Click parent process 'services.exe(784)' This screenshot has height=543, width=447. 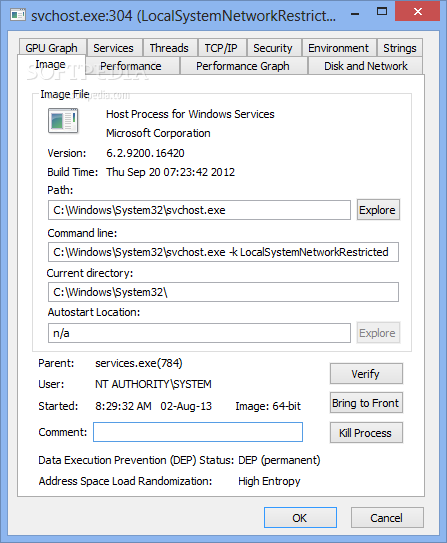tap(139, 363)
